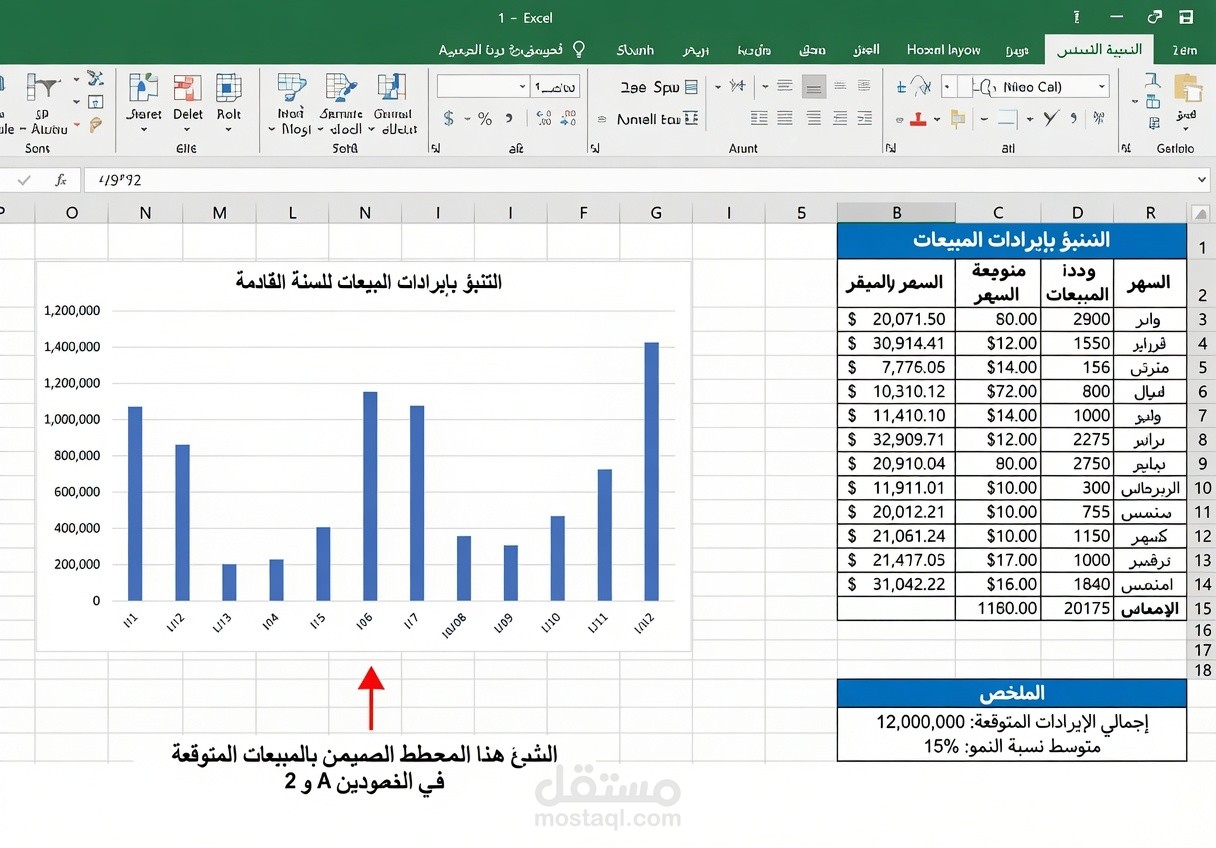The width and height of the screenshot is (1216, 848).
Task: Click the Delet cells icon
Action: pyautogui.click(x=187, y=88)
